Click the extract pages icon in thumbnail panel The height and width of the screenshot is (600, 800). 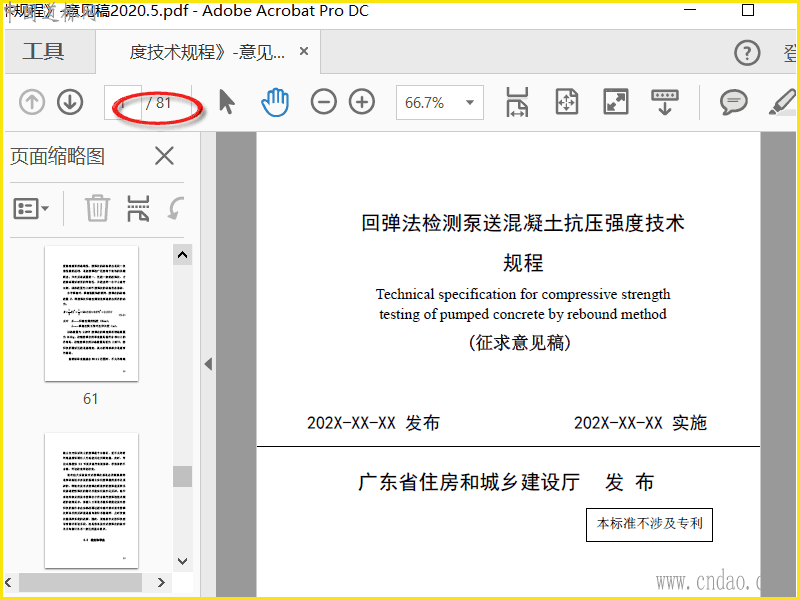tap(138, 208)
